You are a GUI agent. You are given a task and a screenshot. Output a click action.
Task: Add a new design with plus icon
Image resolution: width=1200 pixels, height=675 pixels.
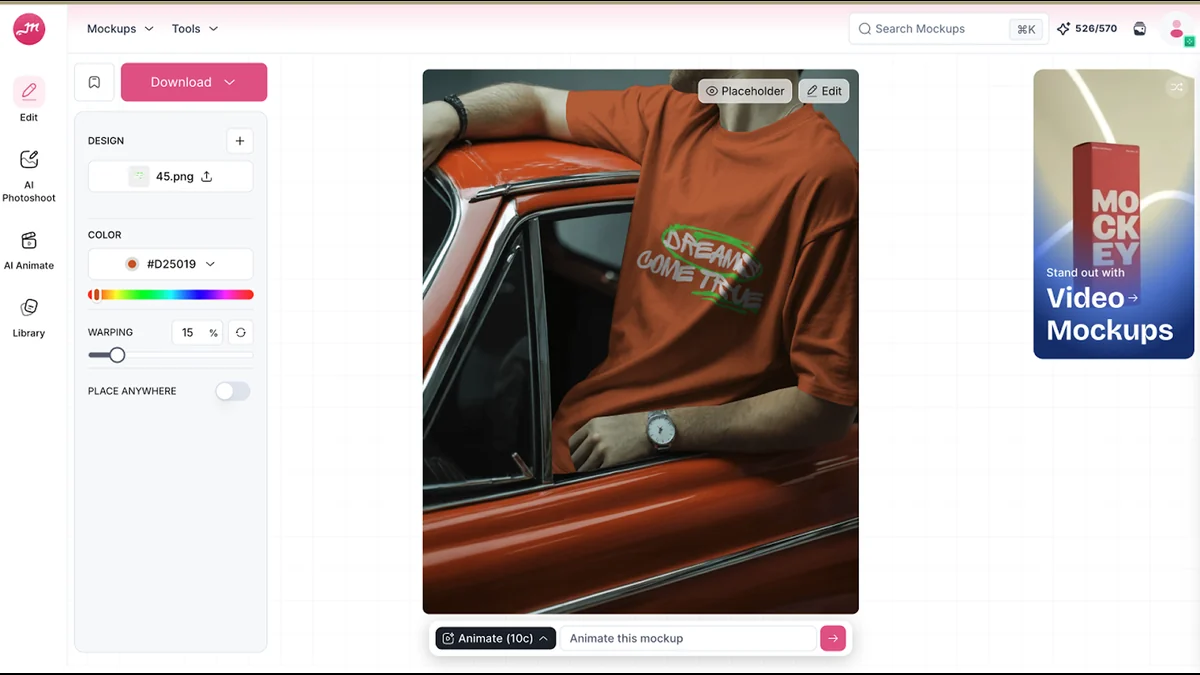pyautogui.click(x=240, y=141)
